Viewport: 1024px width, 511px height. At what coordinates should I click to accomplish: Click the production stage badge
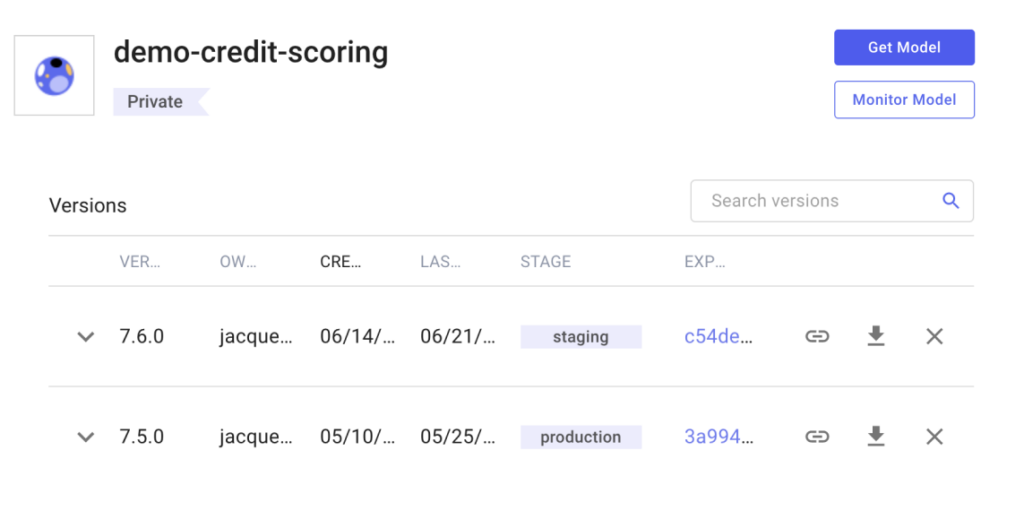tap(581, 437)
